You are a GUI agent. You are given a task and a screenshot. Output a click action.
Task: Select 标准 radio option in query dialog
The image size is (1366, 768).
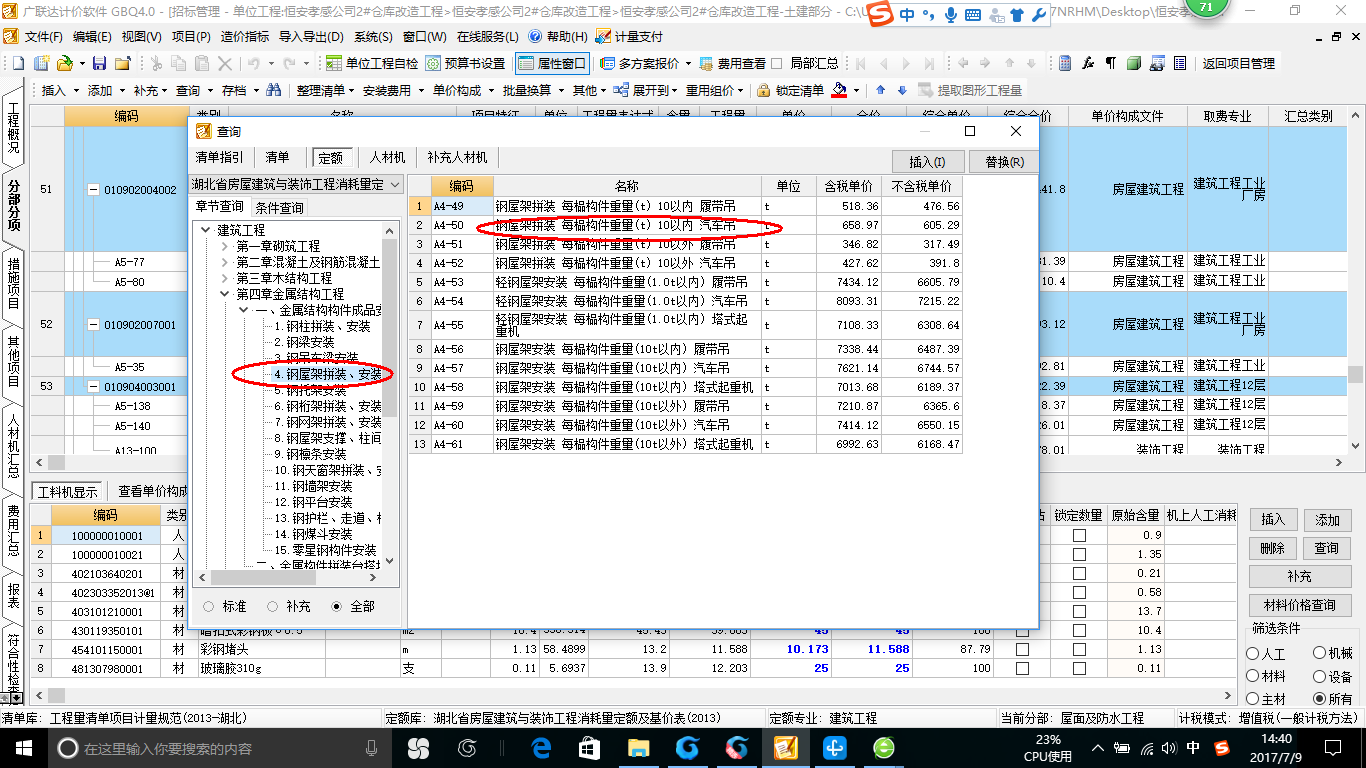point(209,606)
